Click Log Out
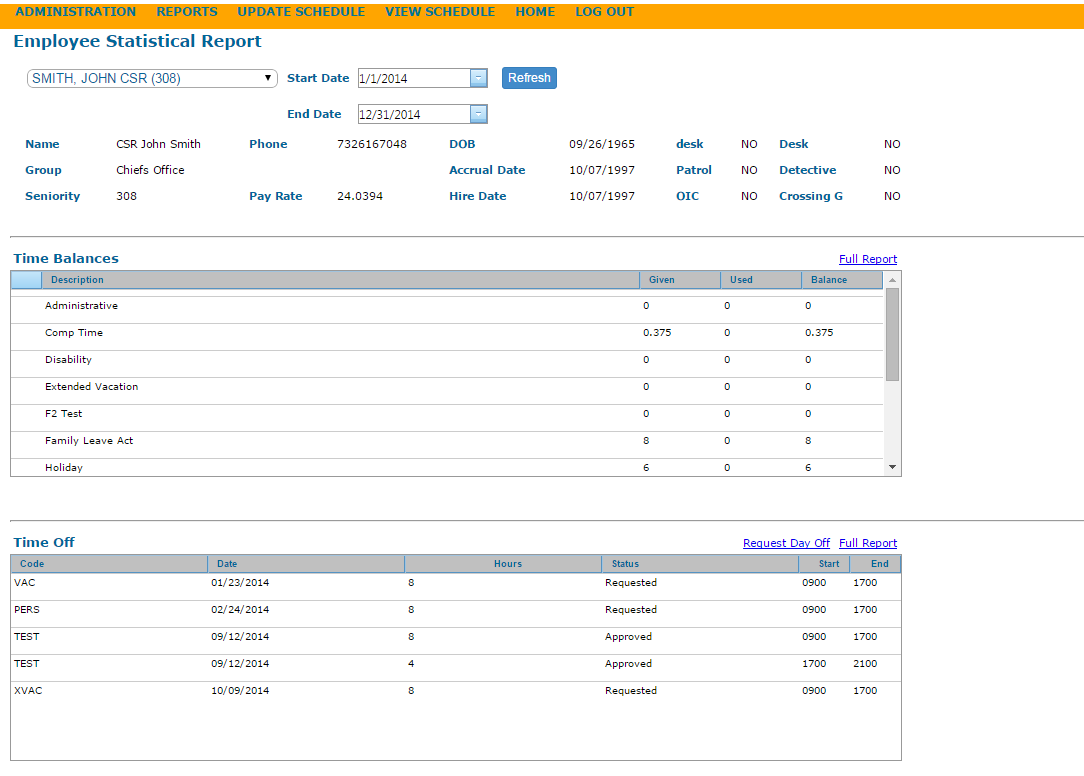The image size is (1084, 776). [x=604, y=12]
